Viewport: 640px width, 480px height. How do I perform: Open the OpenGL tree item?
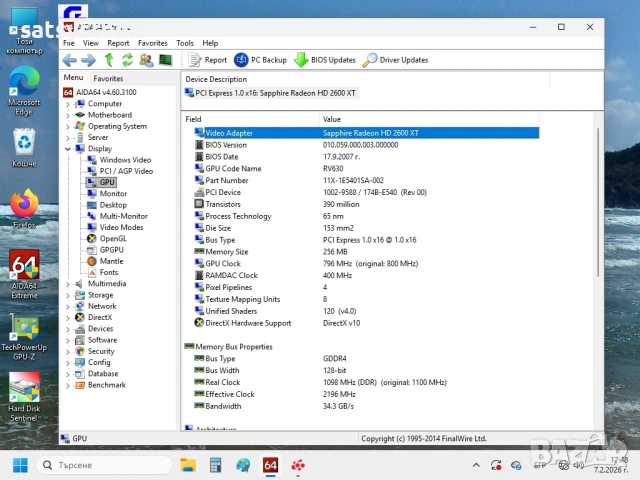click(x=113, y=238)
